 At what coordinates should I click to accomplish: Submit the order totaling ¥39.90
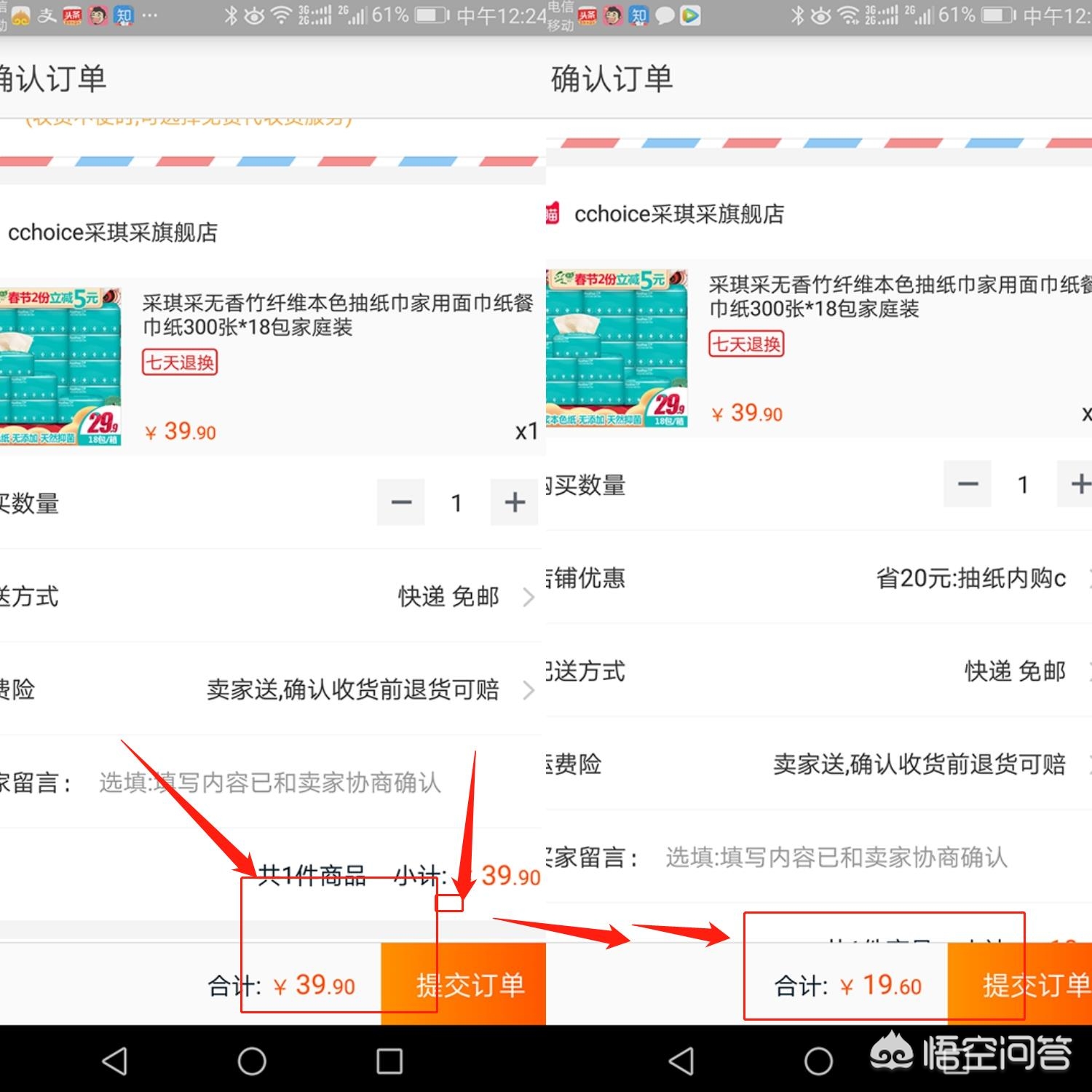[463, 984]
